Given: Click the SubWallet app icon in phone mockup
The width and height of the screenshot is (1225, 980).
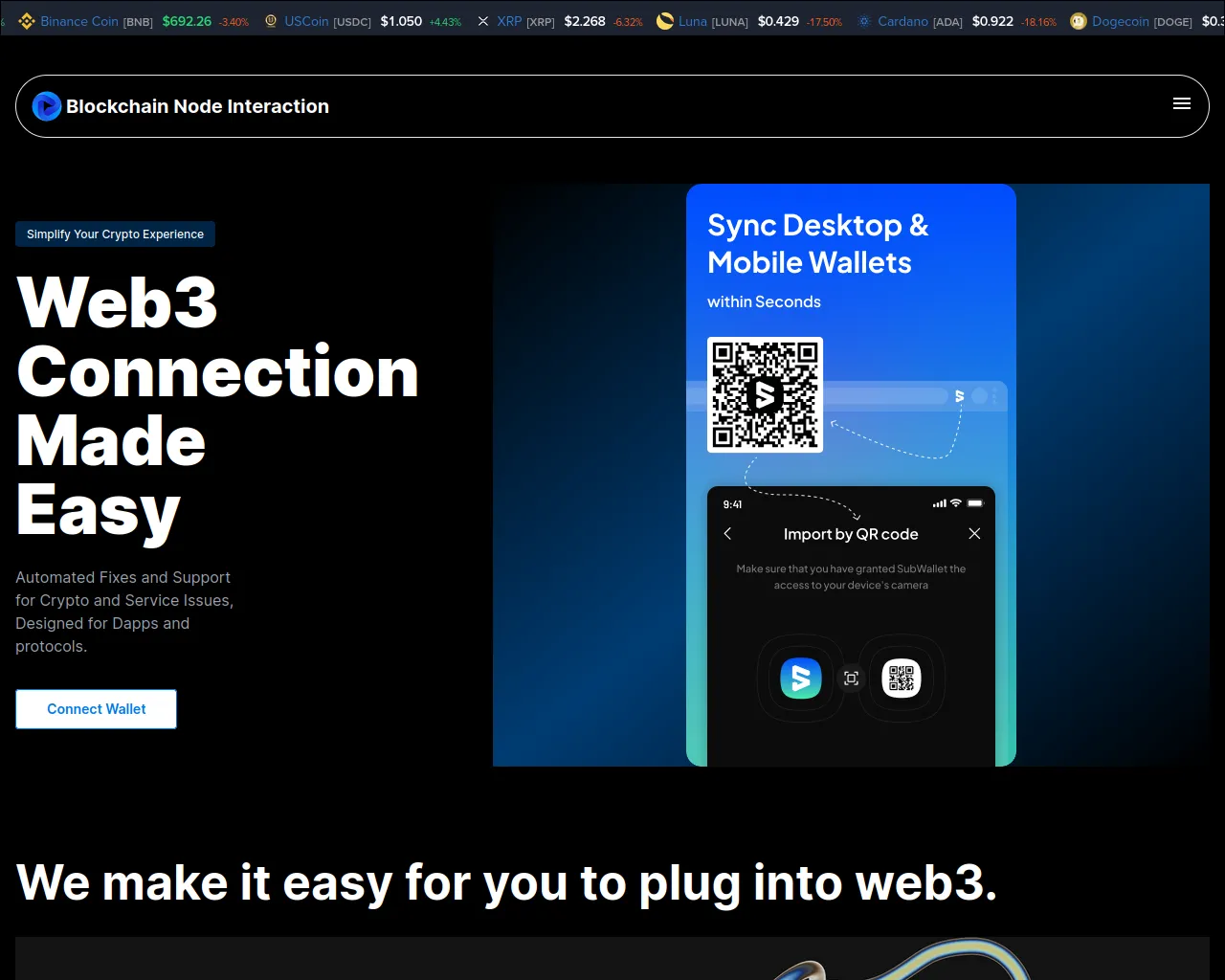Looking at the screenshot, I should 801,679.
